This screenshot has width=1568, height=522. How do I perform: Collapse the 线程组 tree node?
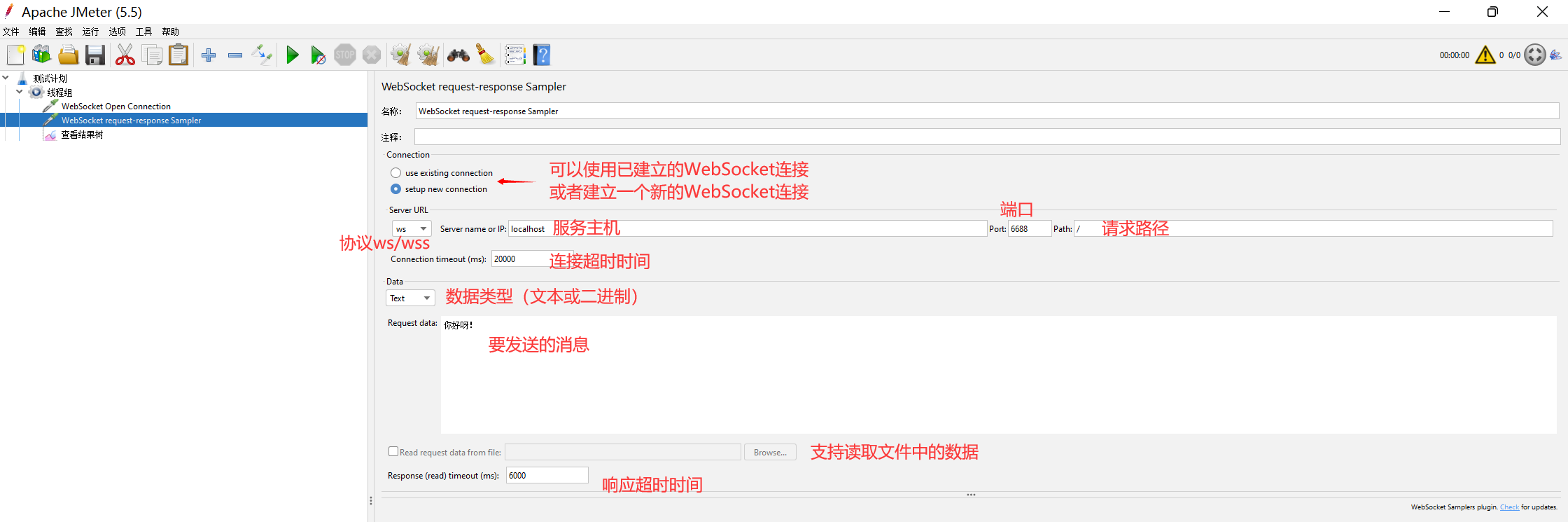(20, 92)
